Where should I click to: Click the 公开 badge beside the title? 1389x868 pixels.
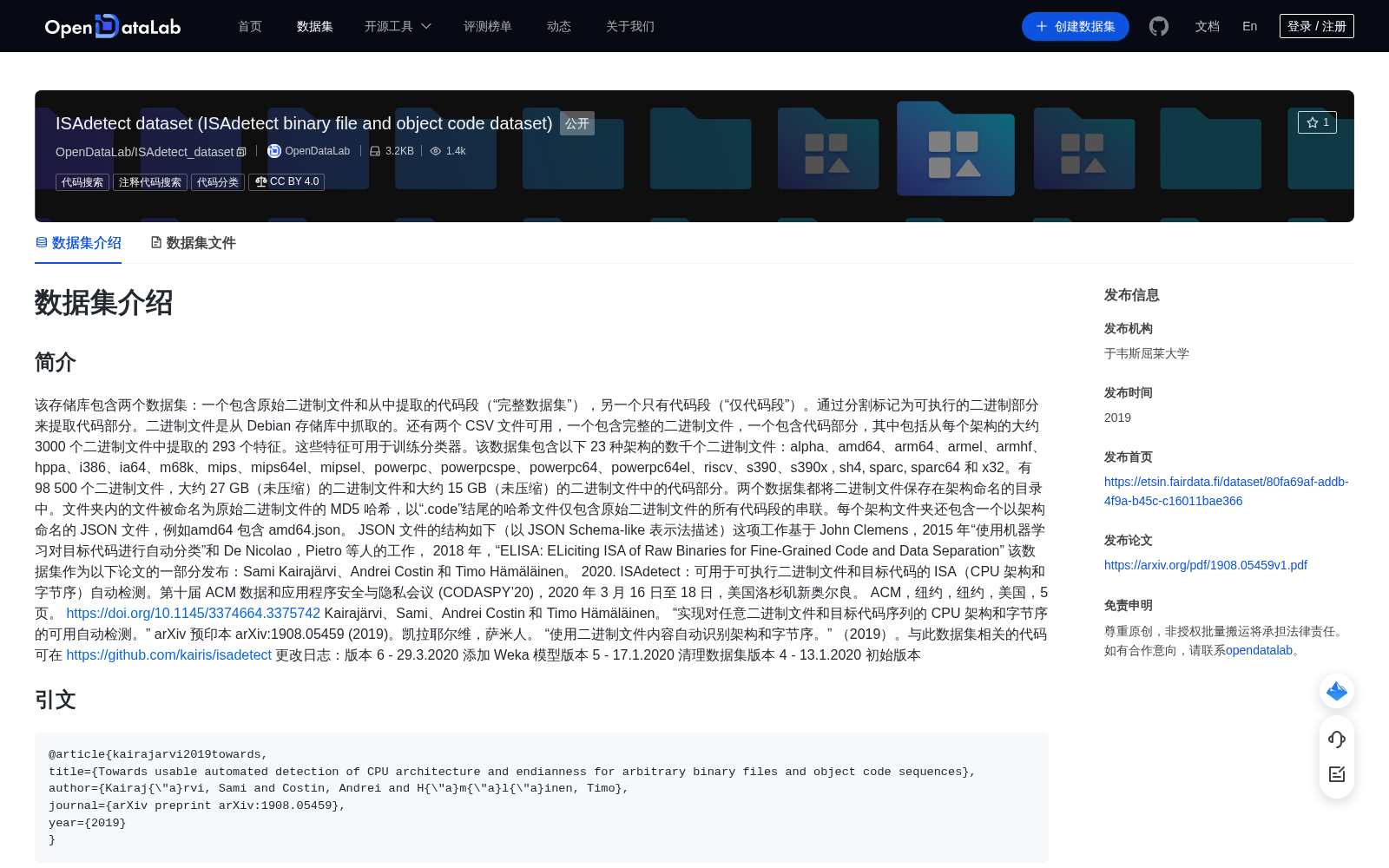(577, 123)
